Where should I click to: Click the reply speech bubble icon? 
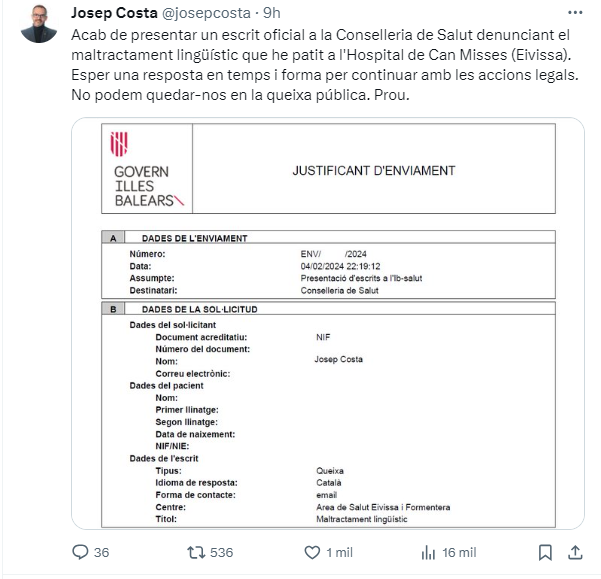pyautogui.click(x=81, y=553)
